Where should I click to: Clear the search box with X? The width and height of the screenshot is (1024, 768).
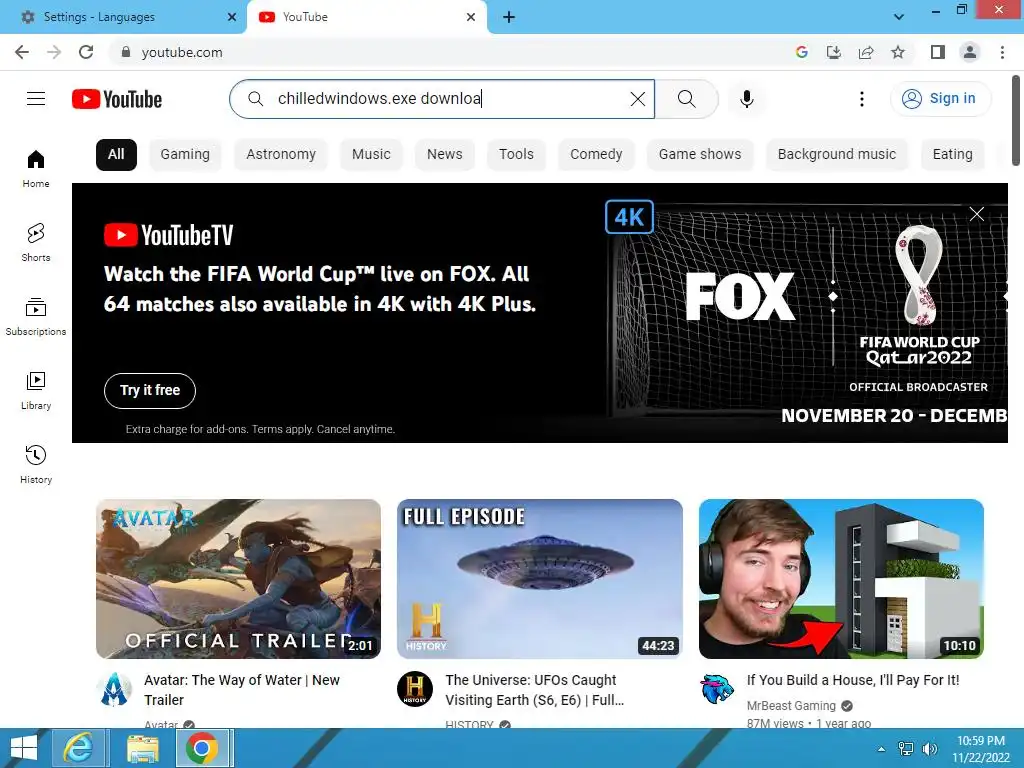[x=637, y=99]
